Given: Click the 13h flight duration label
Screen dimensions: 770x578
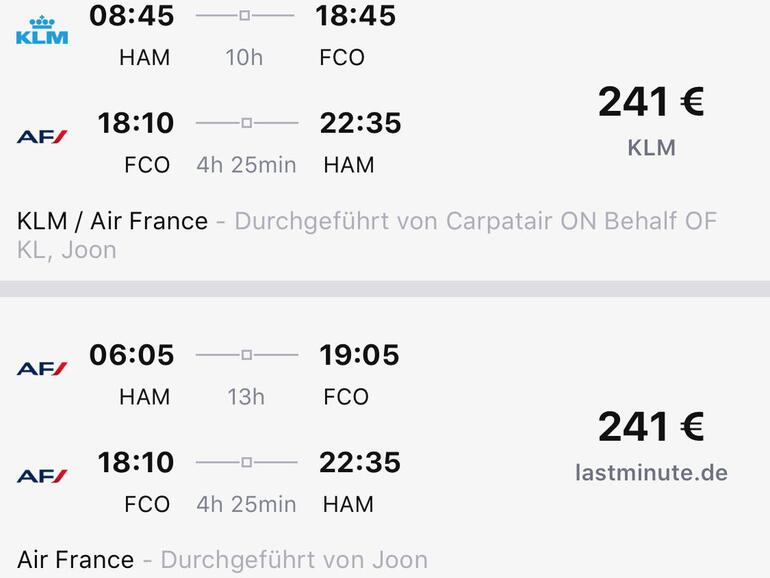Looking at the screenshot, I should (x=245, y=397).
